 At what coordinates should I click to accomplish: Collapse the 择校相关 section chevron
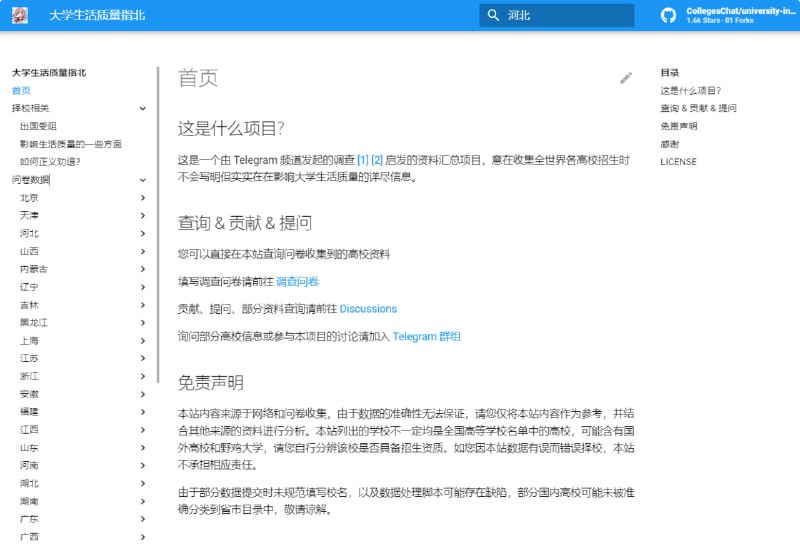(143, 108)
